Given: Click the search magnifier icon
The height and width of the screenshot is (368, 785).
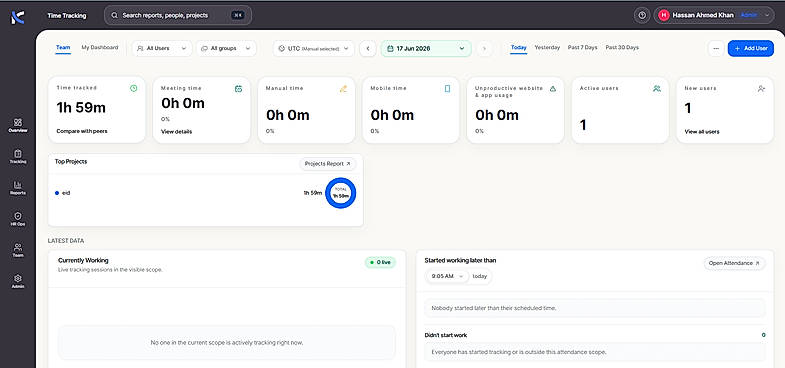Looking at the screenshot, I should 115,16.
